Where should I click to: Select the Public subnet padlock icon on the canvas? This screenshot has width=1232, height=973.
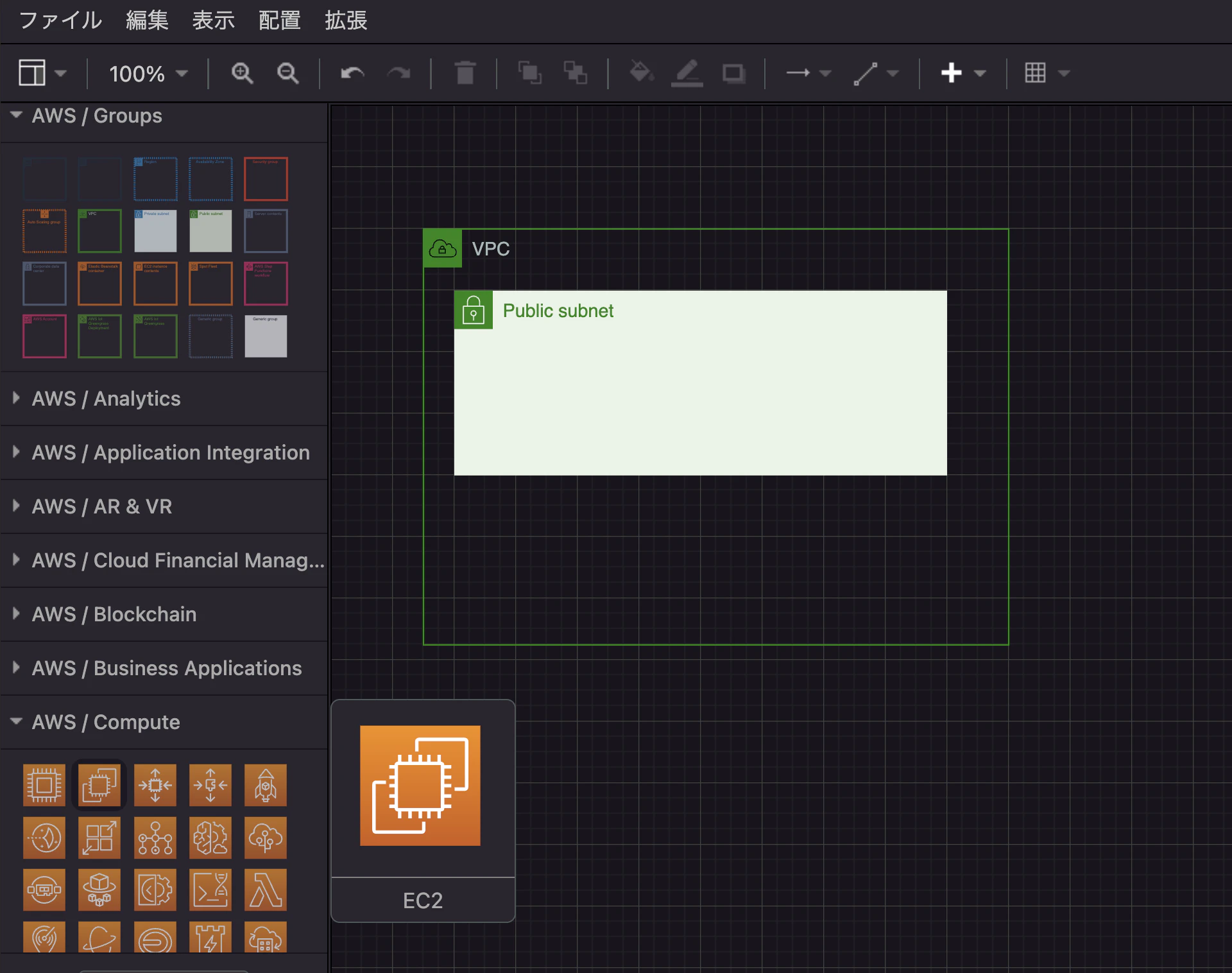(474, 310)
